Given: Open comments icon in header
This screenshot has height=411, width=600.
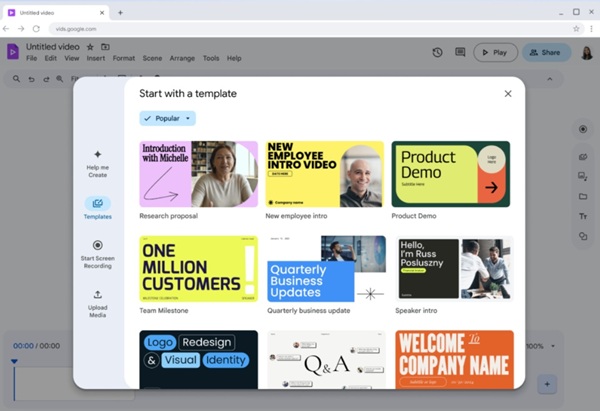Looking at the screenshot, I should coord(460,52).
